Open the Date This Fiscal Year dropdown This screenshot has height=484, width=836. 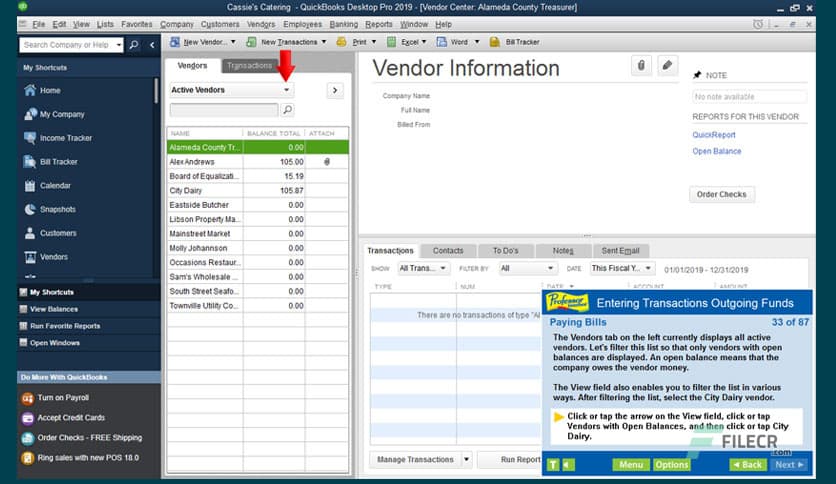point(622,268)
